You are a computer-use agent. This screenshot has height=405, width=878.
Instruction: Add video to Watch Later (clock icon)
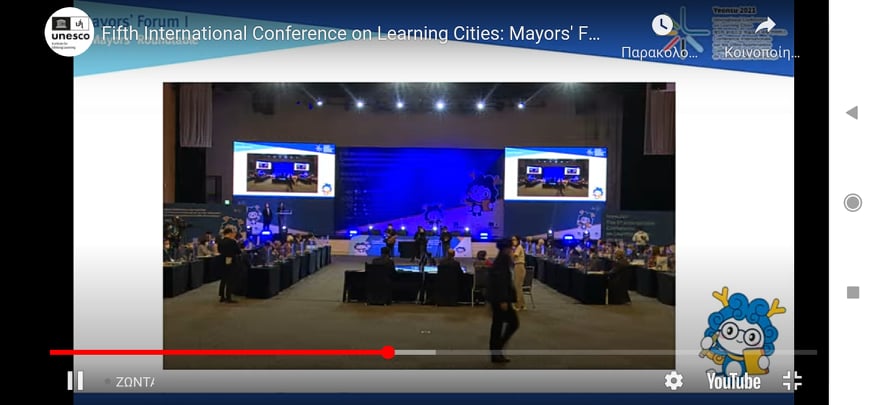coord(662,25)
